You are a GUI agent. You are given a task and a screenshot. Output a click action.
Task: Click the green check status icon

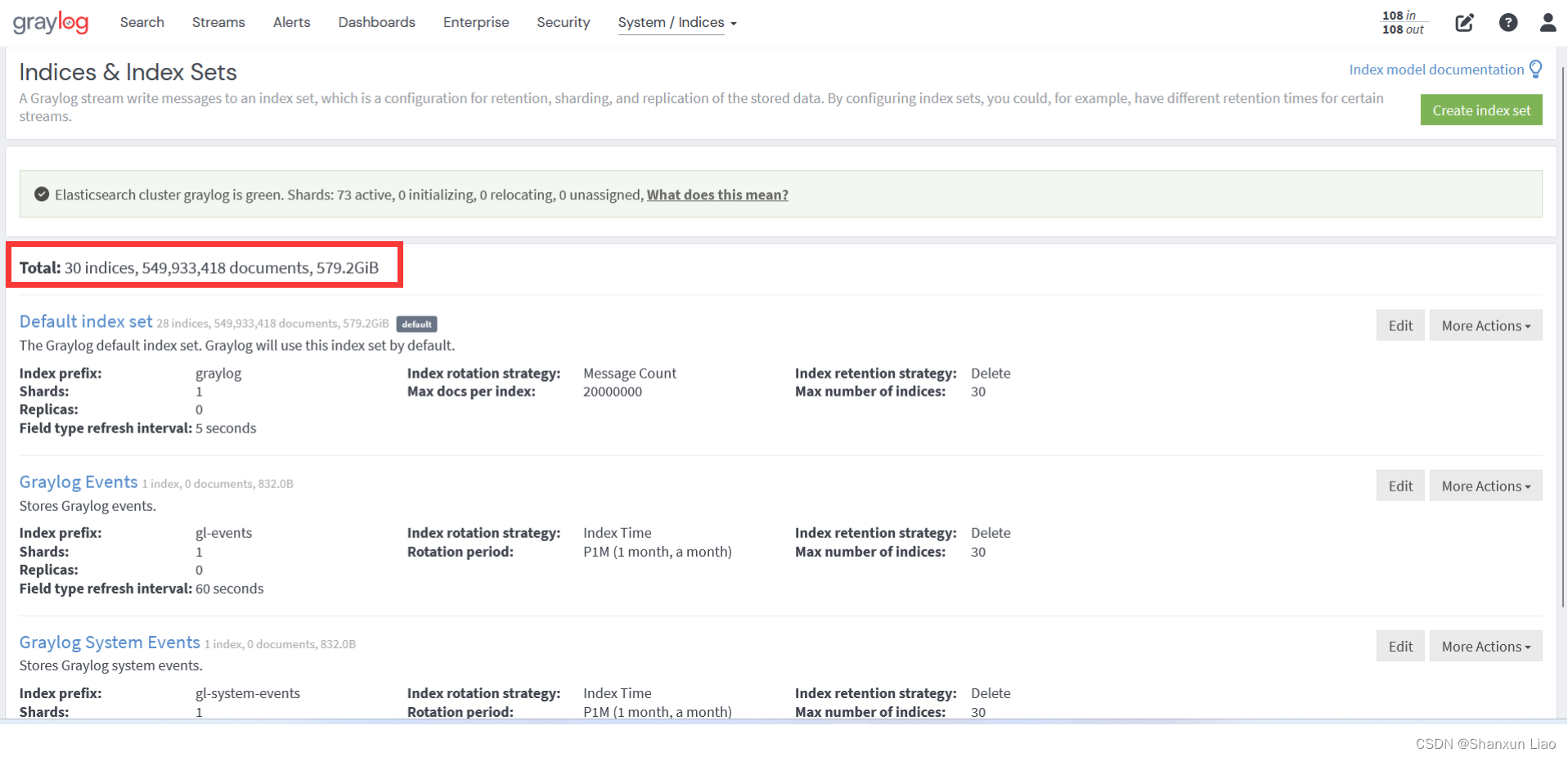42,195
